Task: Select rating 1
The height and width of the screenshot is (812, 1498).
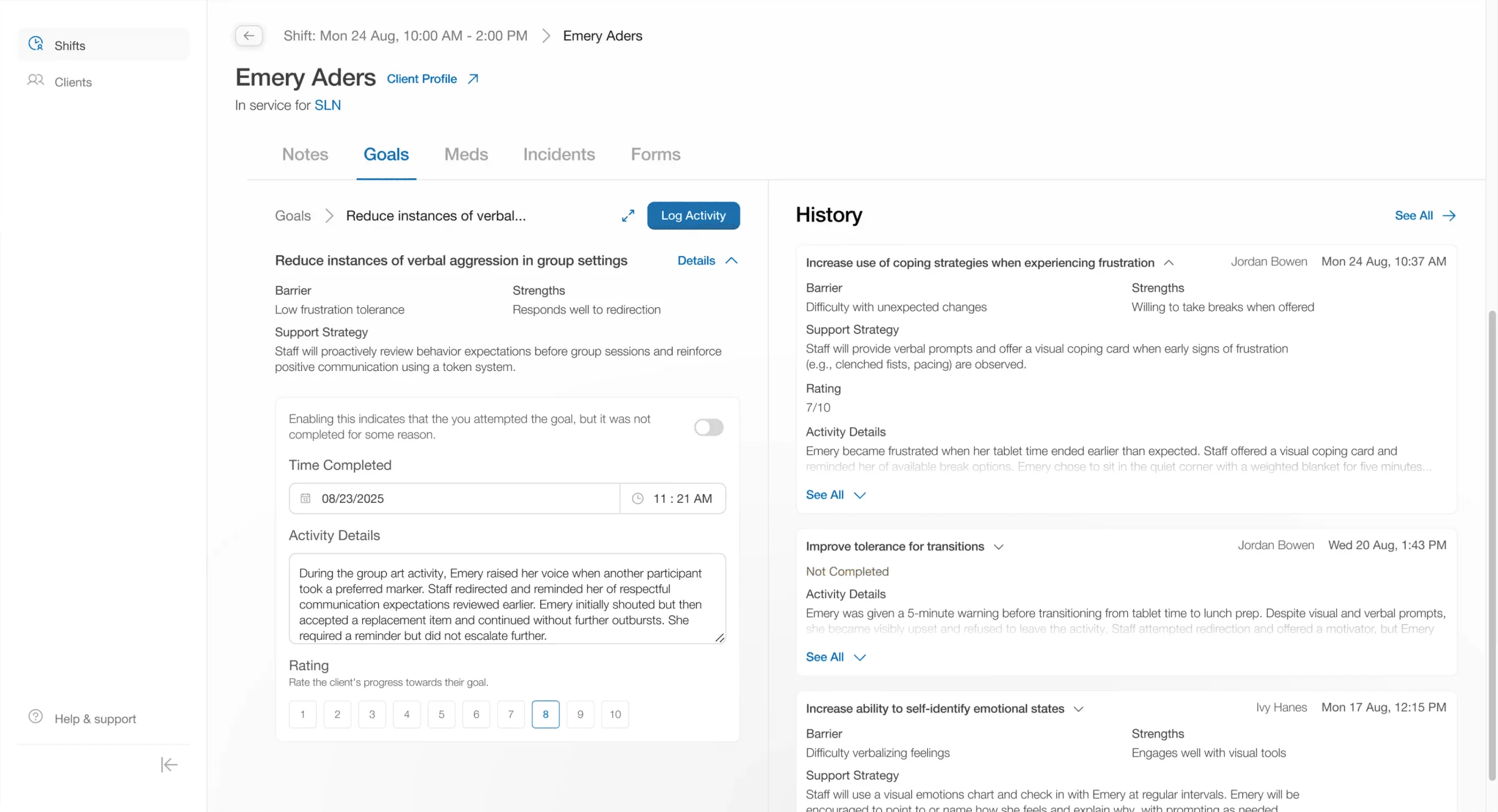Action: click(303, 715)
